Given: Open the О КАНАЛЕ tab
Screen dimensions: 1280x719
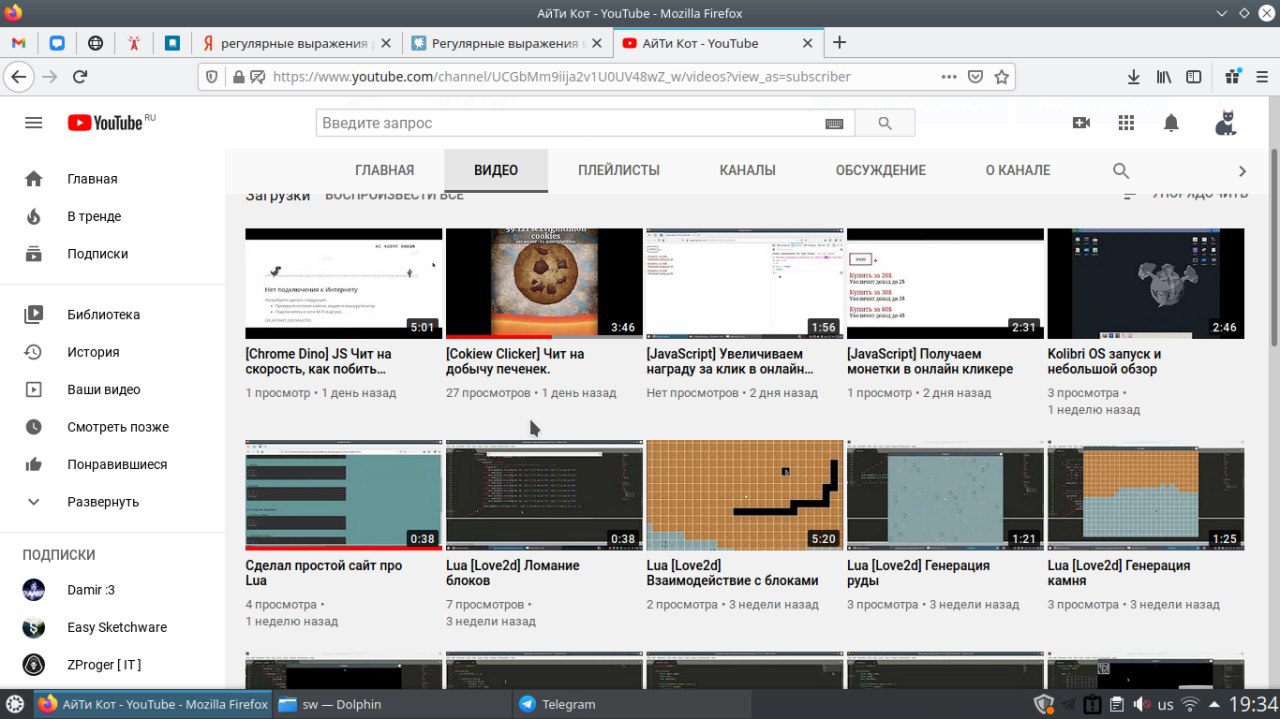Looking at the screenshot, I should (x=1018, y=170).
